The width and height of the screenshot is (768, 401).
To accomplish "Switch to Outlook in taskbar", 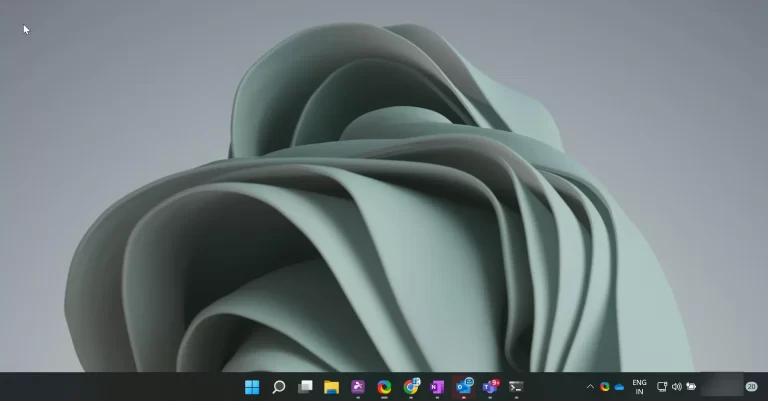I will pyautogui.click(x=463, y=387).
